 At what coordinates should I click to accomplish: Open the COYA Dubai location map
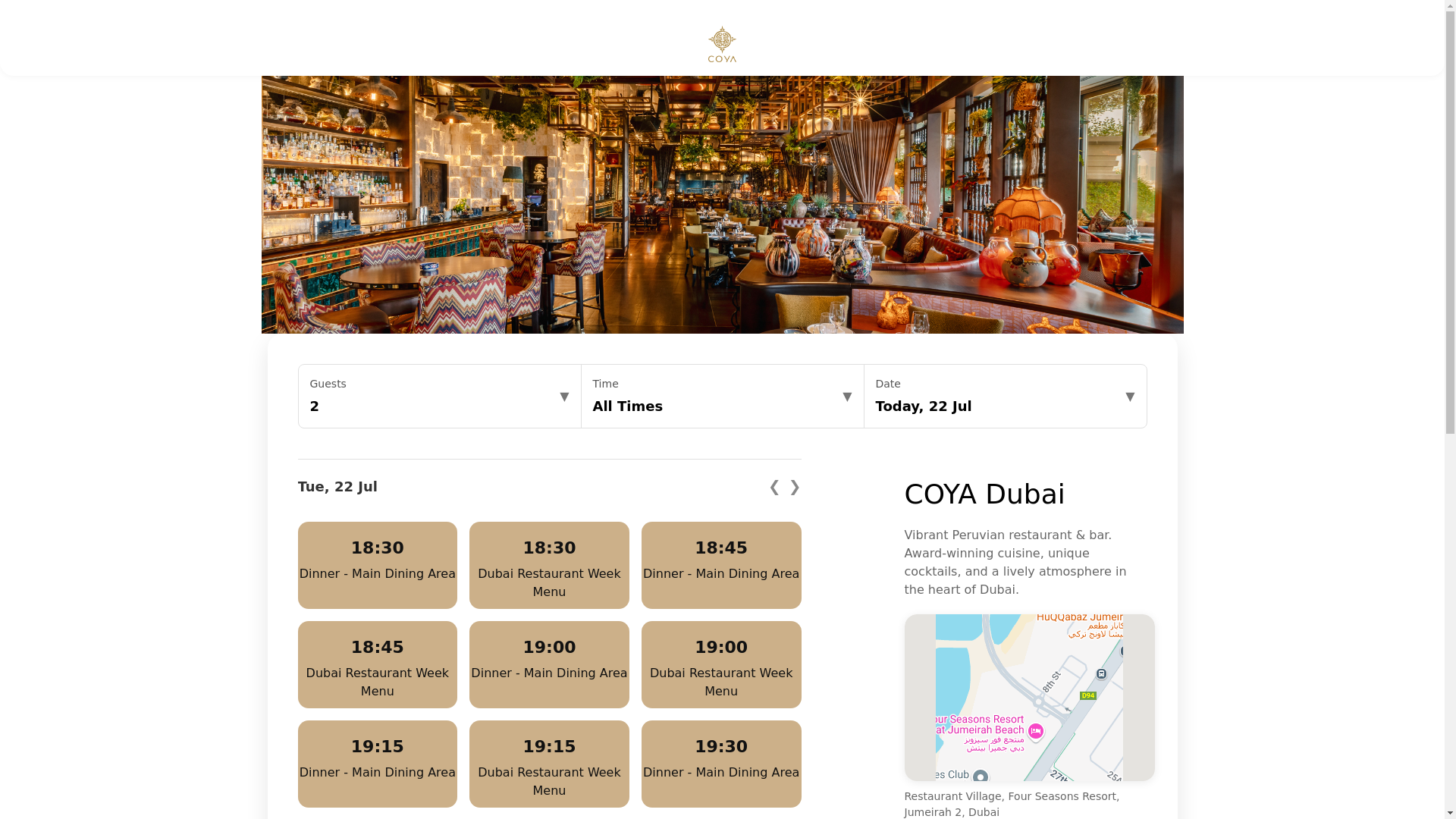pyautogui.click(x=1029, y=698)
